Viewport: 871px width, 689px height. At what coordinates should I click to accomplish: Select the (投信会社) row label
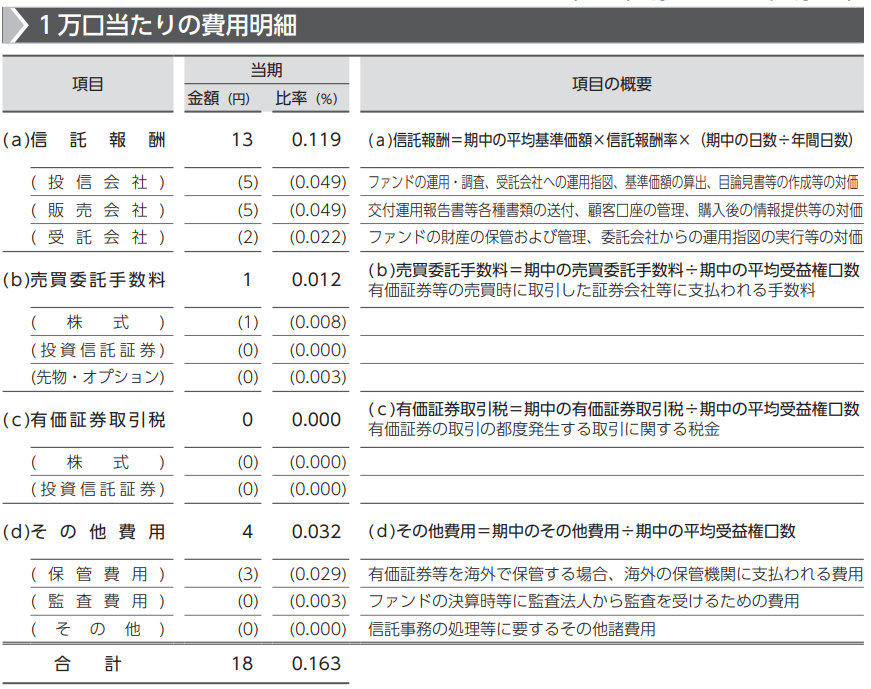point(98,182)
